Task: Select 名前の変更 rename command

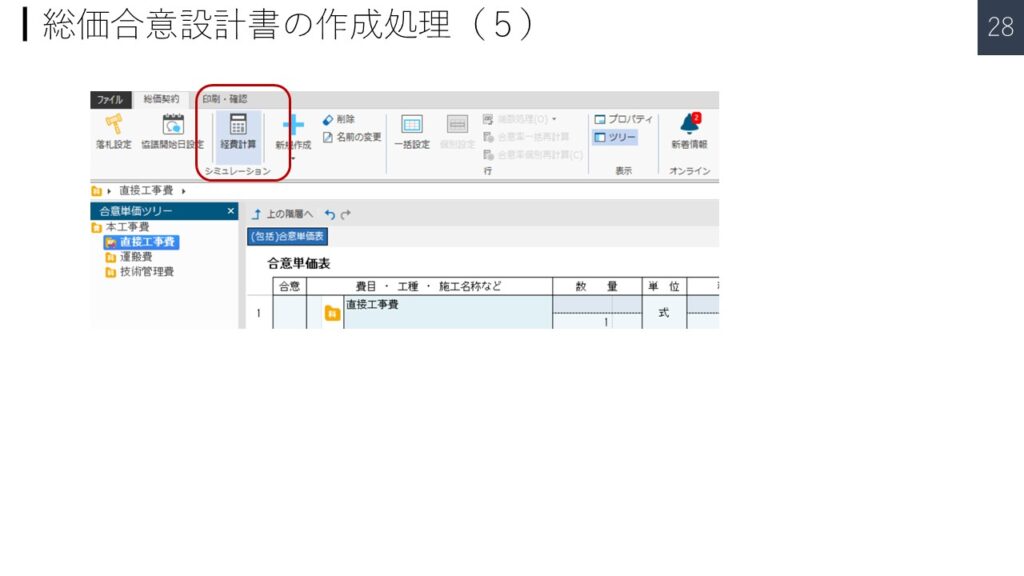Action: (x=352, y=137)
